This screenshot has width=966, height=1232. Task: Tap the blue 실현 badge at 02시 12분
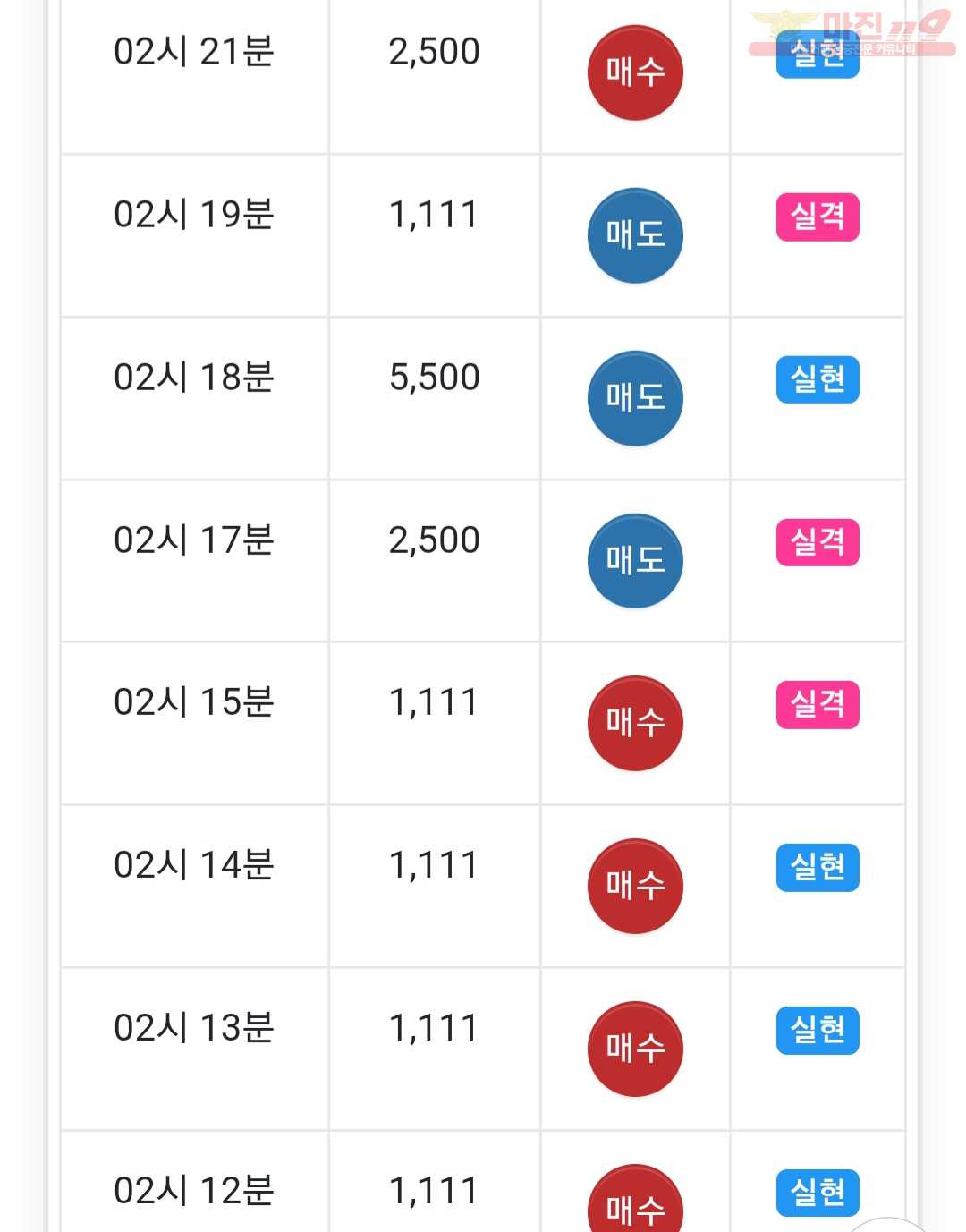point(818,1193)
